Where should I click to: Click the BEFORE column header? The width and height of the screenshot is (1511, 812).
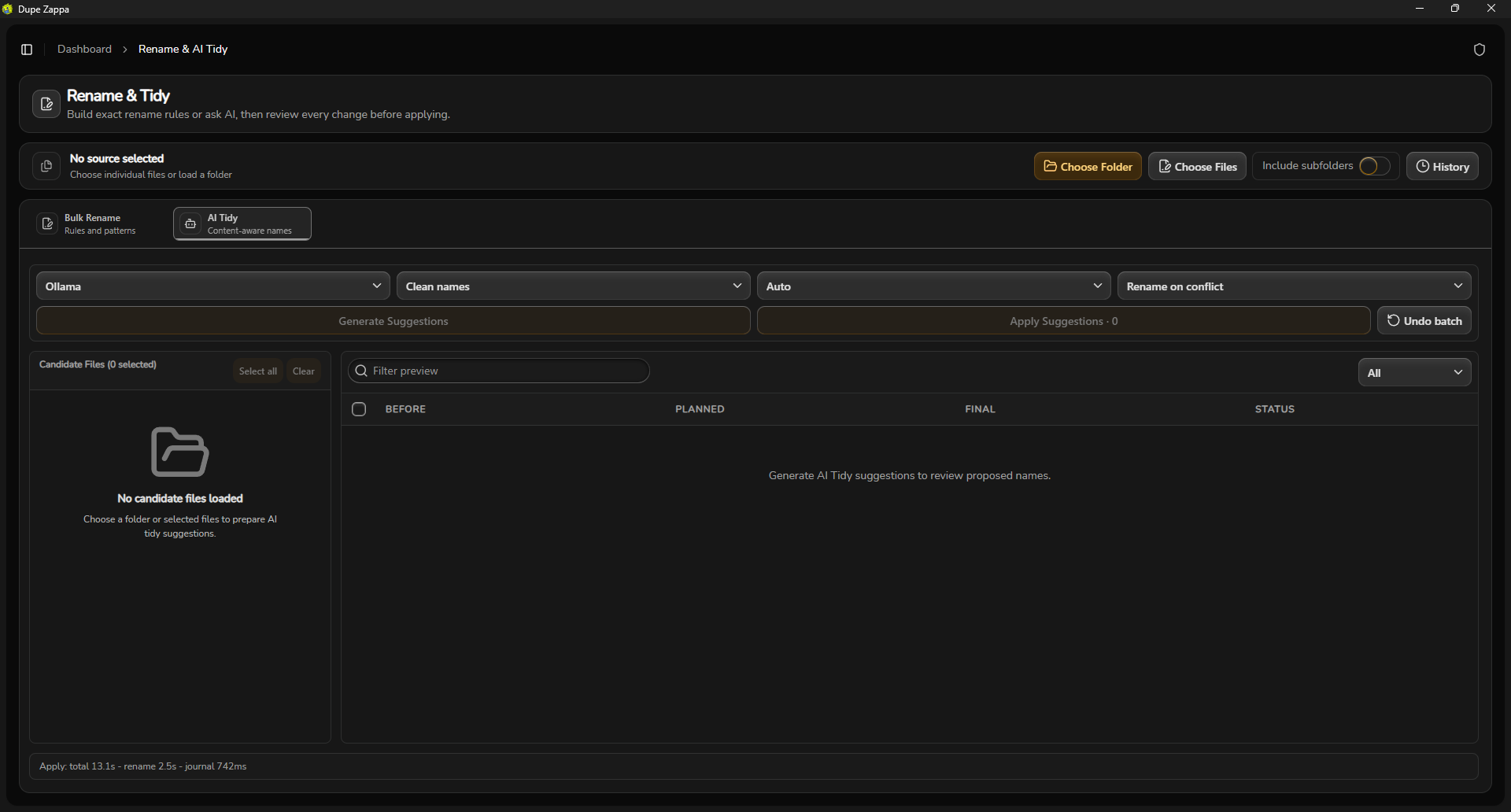click(x=405, y=409)
